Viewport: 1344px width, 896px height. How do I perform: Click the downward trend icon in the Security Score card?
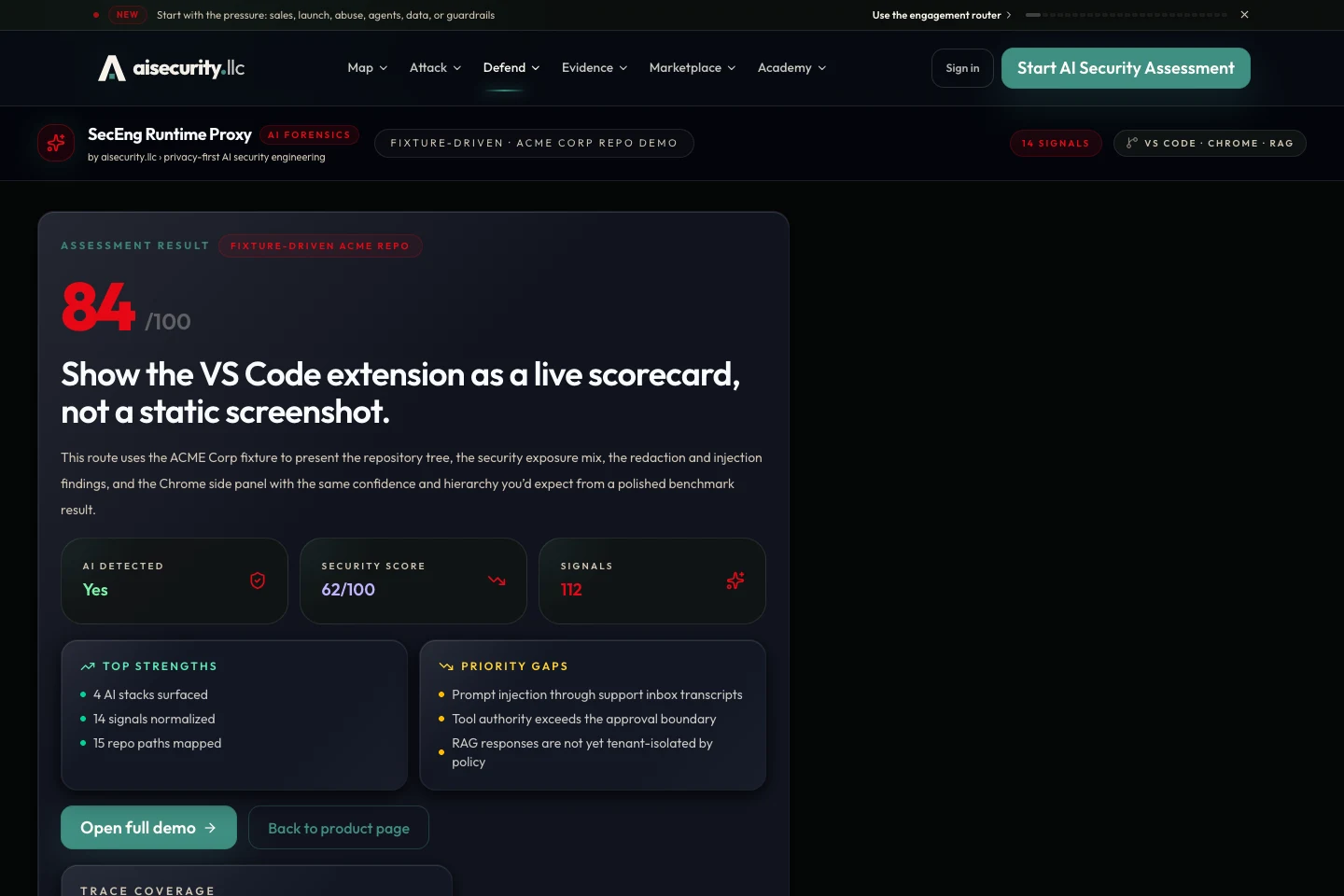point(497,581)
